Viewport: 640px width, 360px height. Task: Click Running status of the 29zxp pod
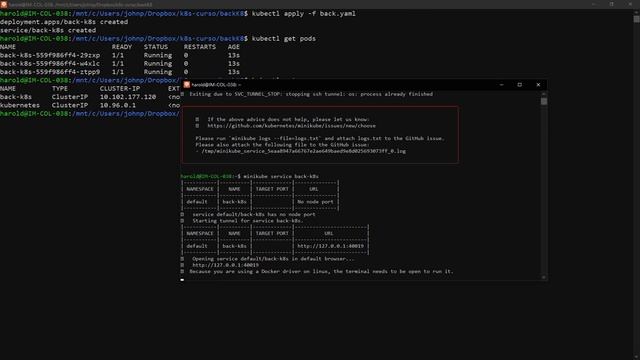click(158, 55)
